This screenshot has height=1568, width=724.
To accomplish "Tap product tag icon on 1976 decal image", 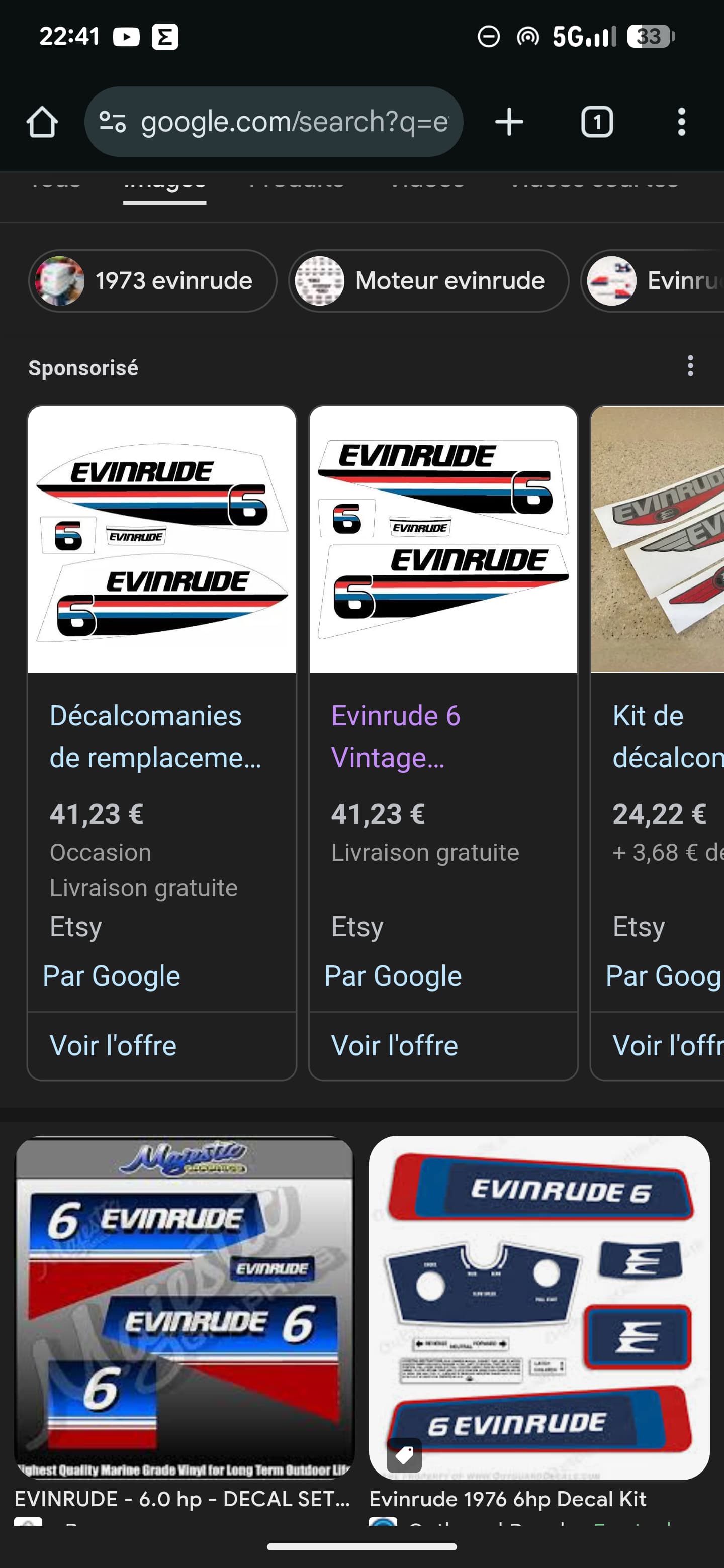I will point(404,1455).
